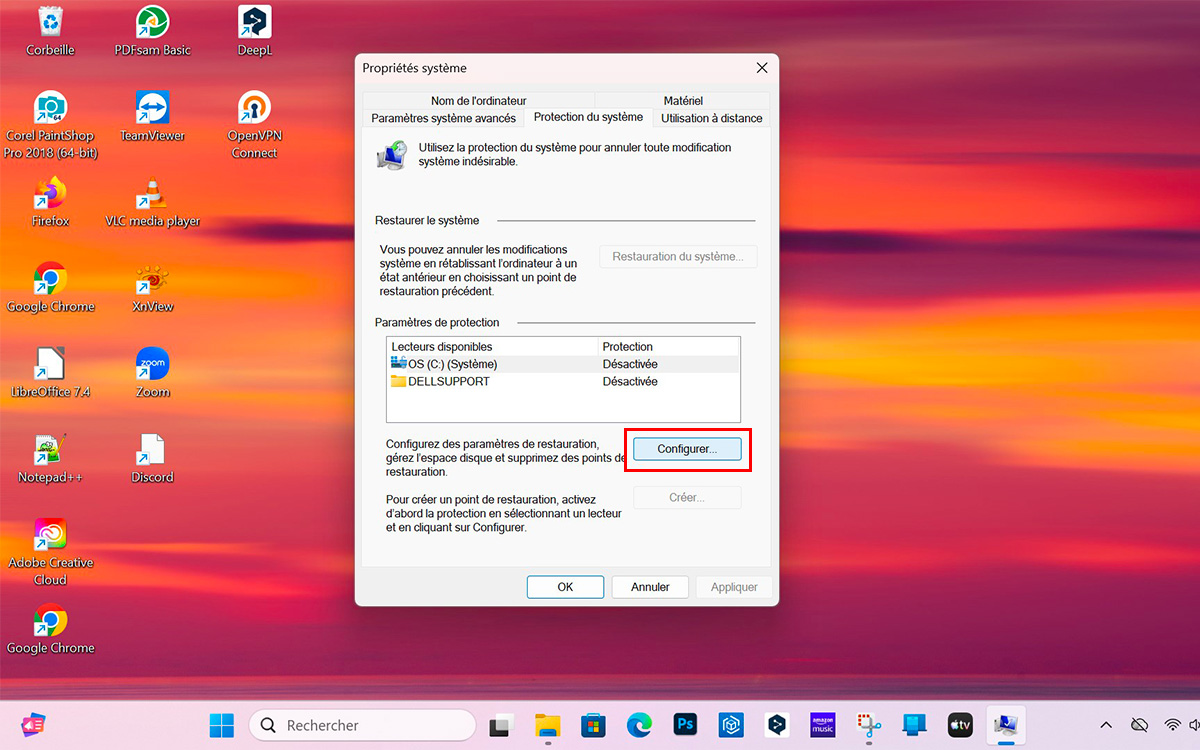Launch Microsoft Edge from the taskbar
Screen dimensions: 1200x750
point(639,724)
